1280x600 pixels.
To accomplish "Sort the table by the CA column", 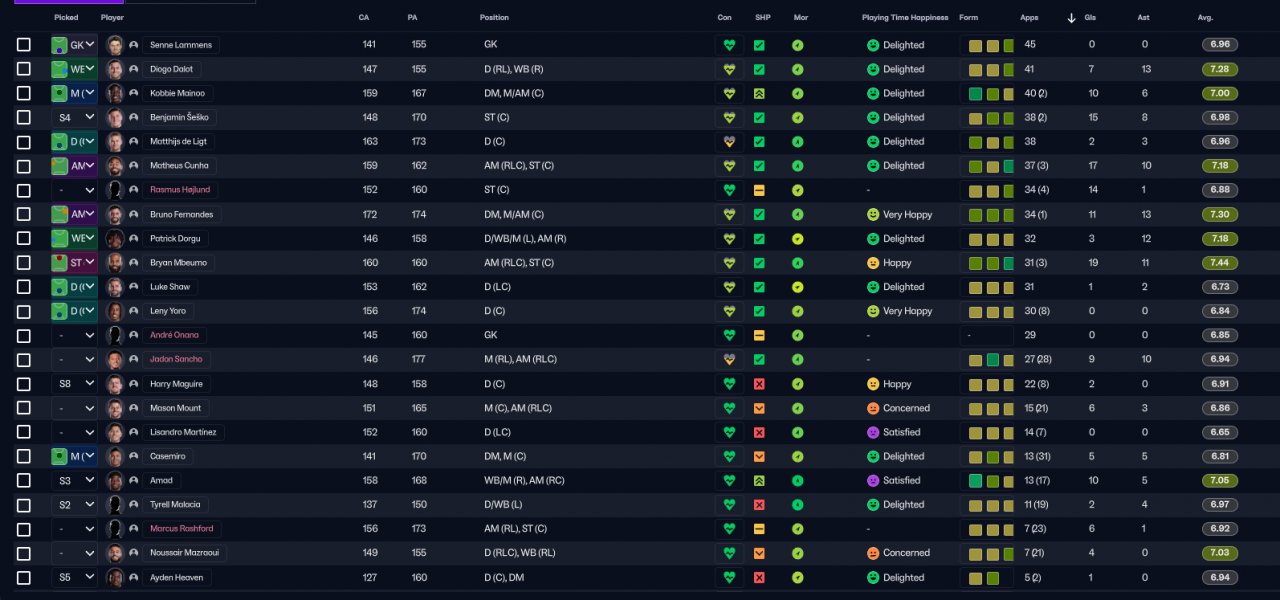I will tap(364, 18).
